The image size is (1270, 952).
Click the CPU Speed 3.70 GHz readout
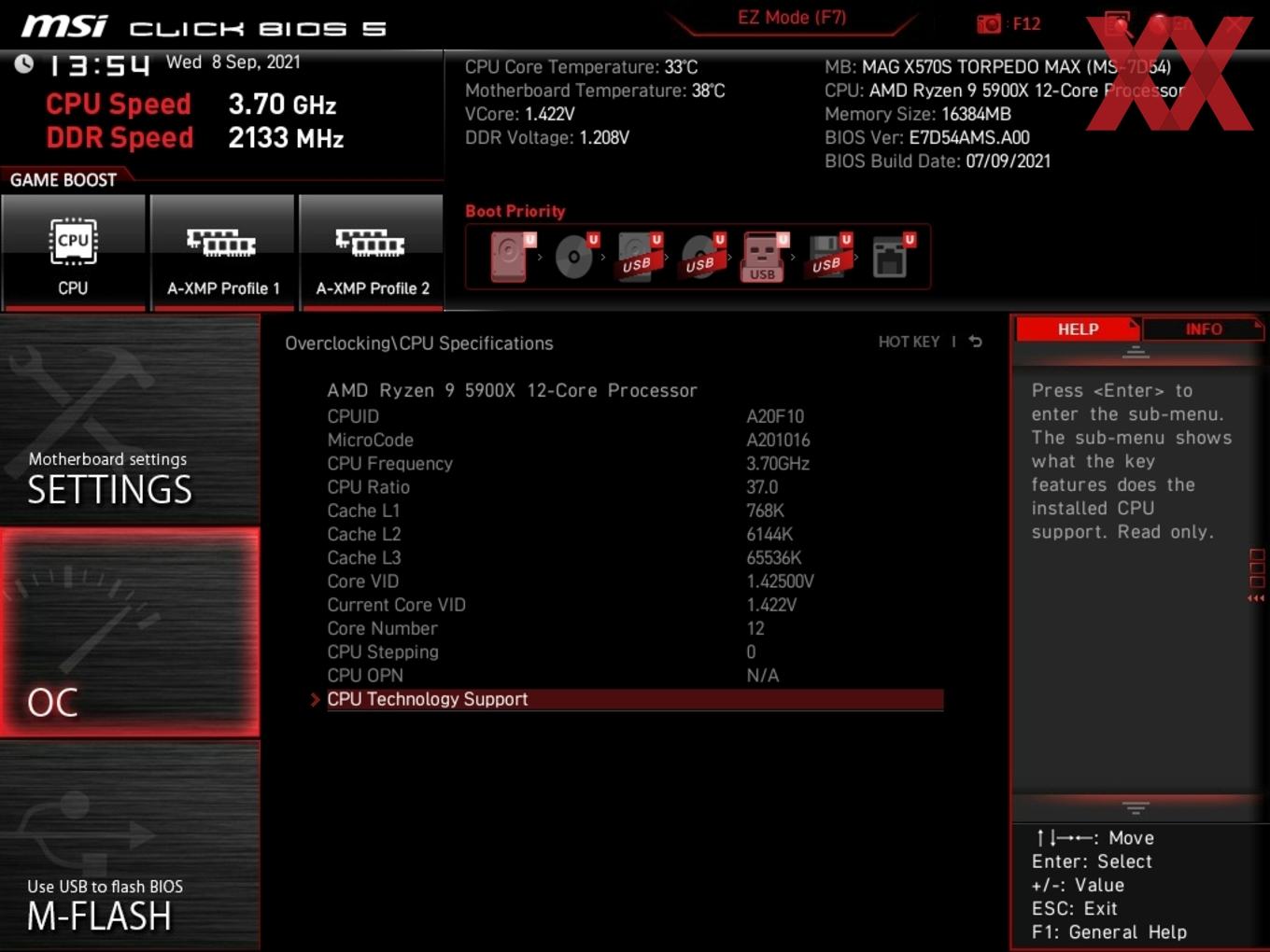(x=191, y=104)
